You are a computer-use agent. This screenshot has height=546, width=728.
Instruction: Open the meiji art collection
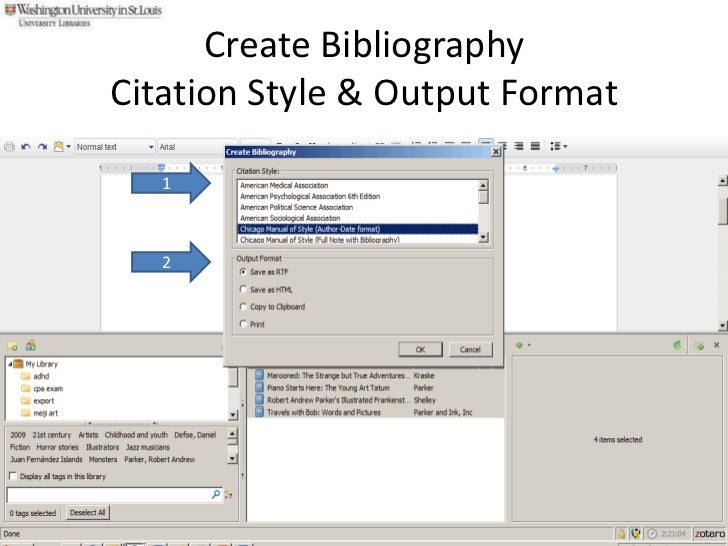click(x=46, y=413)
